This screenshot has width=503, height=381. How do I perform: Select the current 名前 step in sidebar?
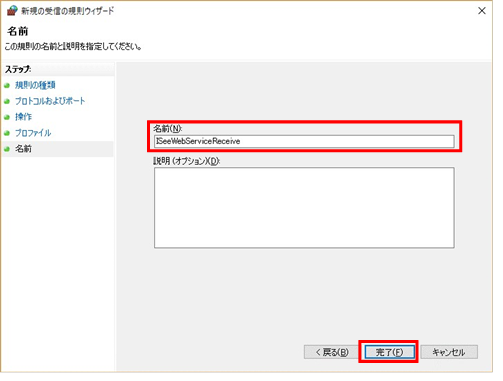(23, 149)
